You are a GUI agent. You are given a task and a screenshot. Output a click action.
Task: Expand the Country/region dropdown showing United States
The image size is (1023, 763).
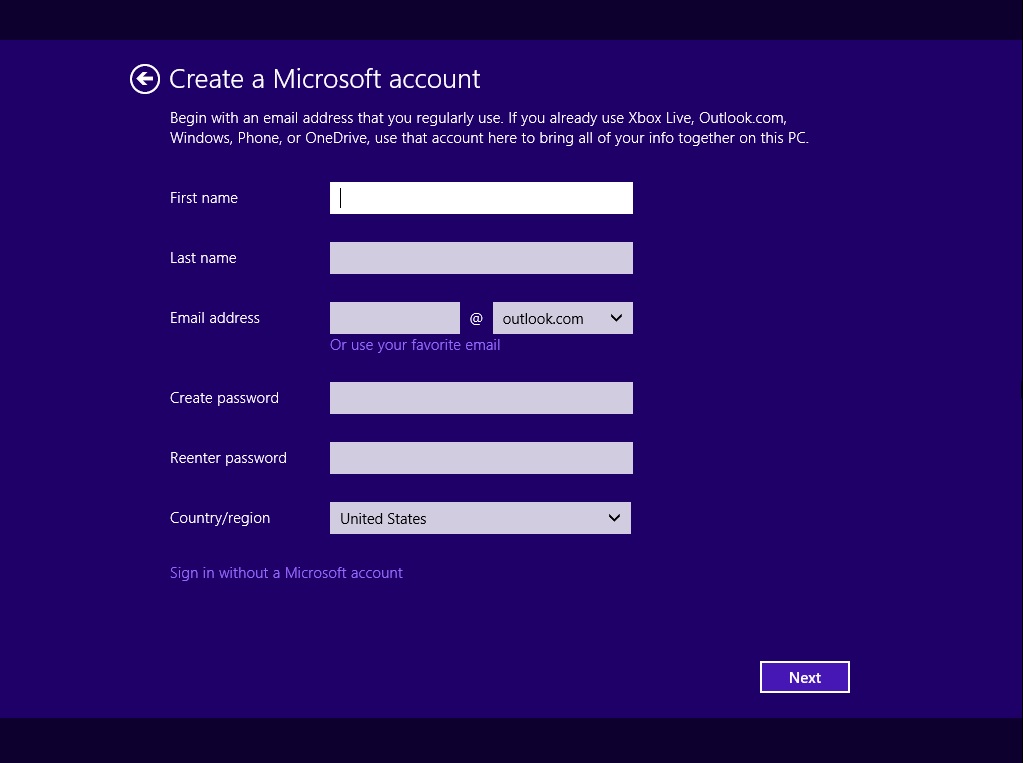tap(480, 518)
